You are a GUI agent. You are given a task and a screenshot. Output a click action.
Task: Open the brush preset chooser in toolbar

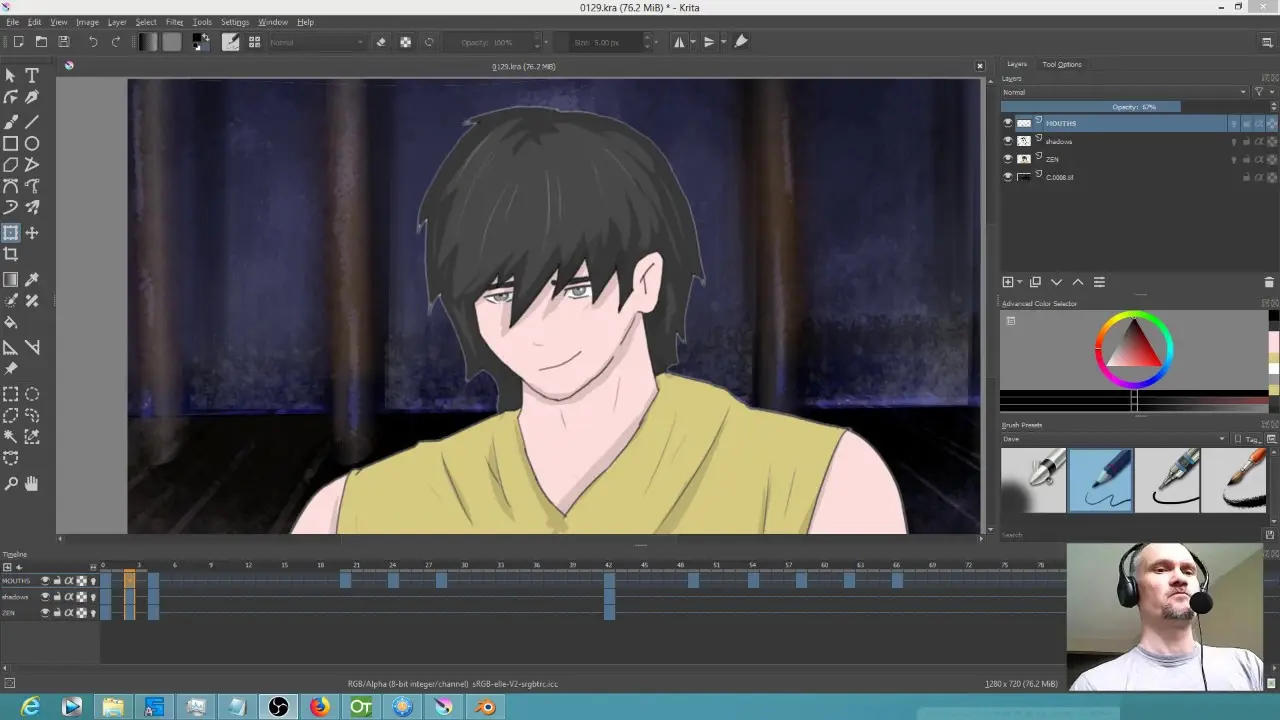pyautogui.click(x=254, y=42)
